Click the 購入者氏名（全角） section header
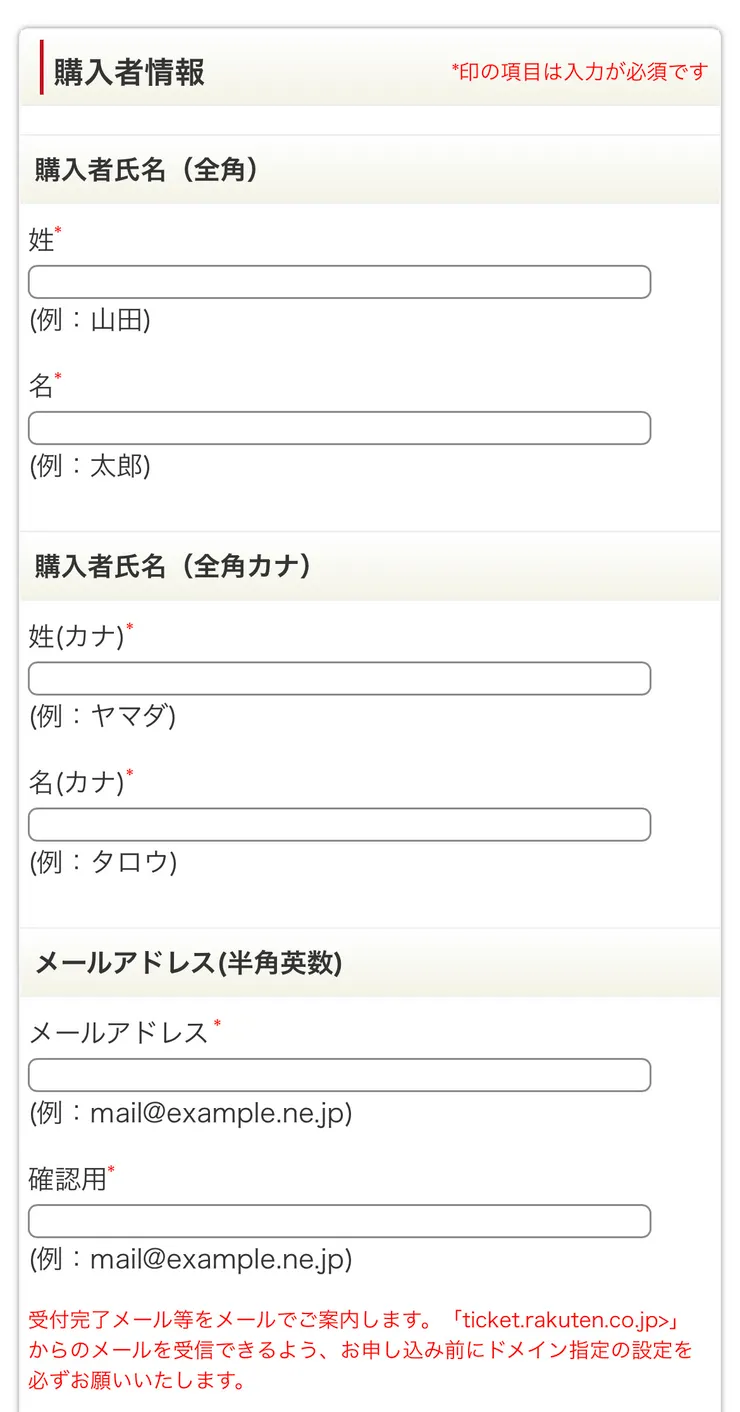Viewport: 740px width, 1412px height. pos(146,170)
